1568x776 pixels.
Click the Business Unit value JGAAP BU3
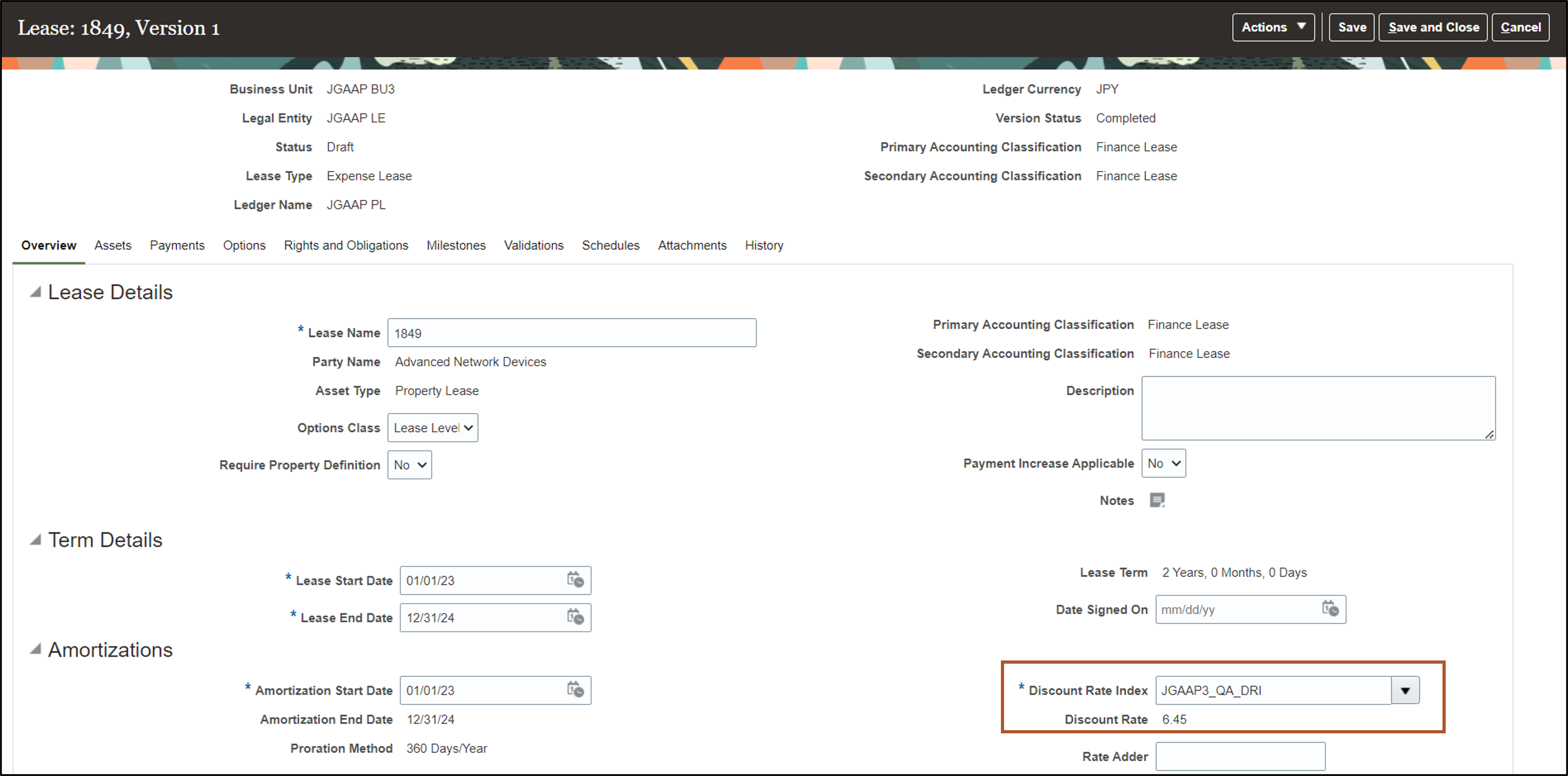(x=360, y=89)
